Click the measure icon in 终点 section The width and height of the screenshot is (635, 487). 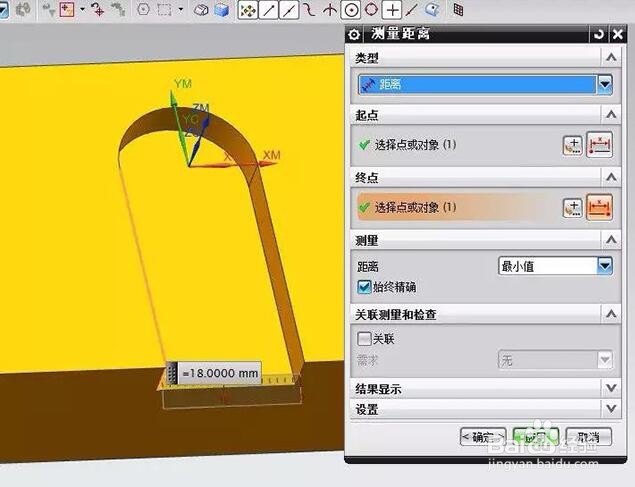(599, 207)
